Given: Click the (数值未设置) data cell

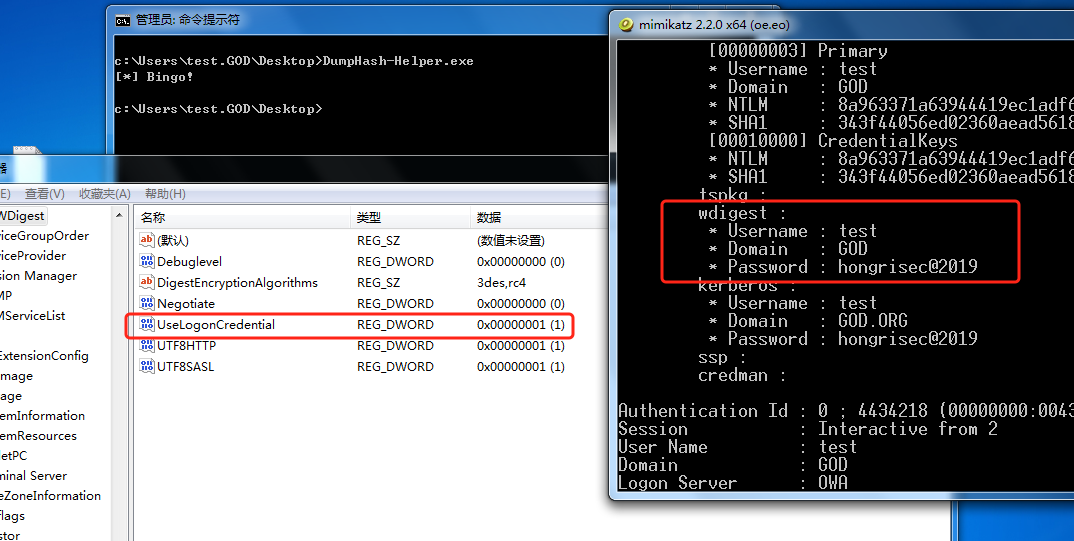Looking at the screenshot, I should (x=510, y=241).
